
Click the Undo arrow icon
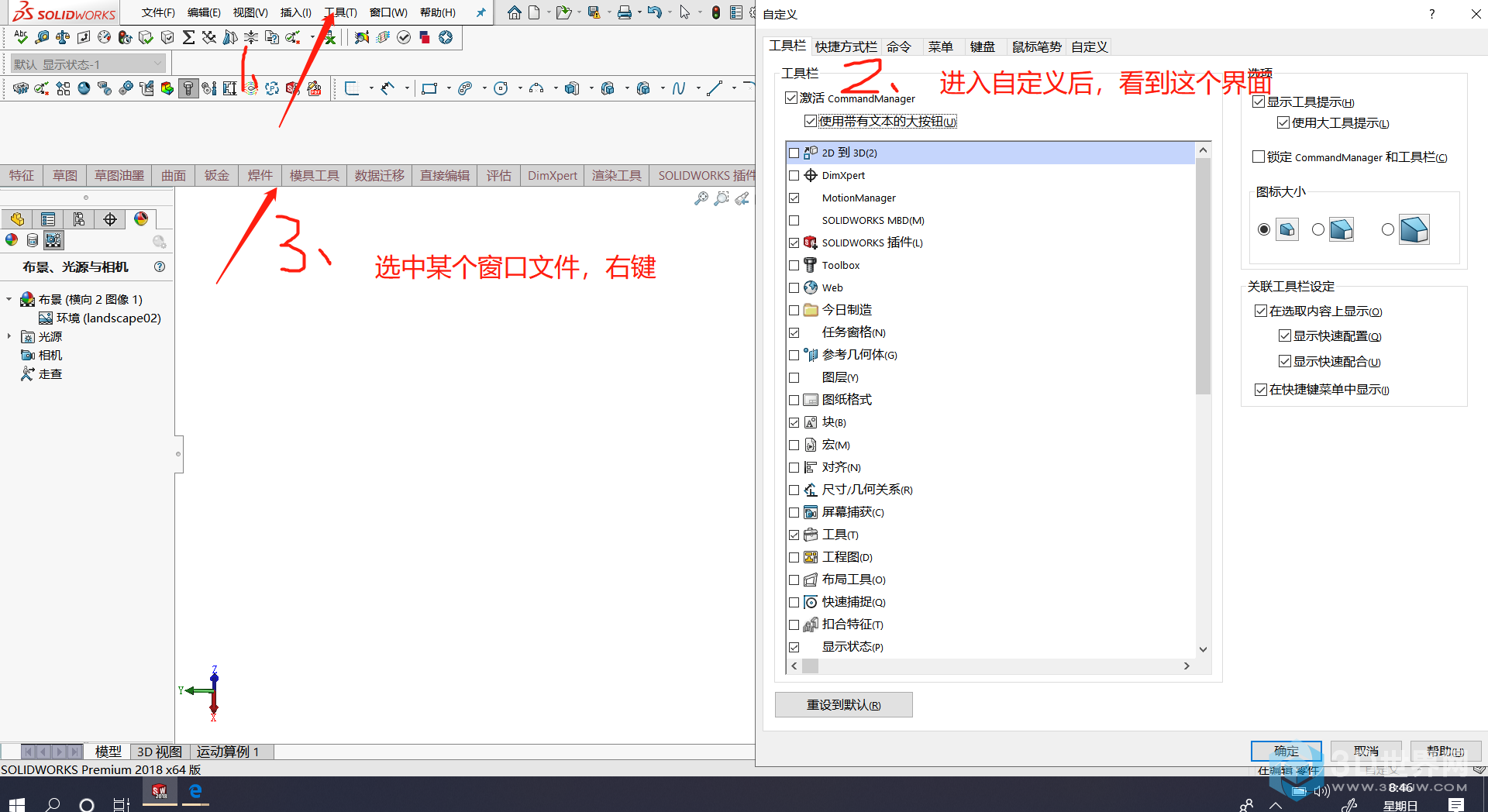(655, 12)
